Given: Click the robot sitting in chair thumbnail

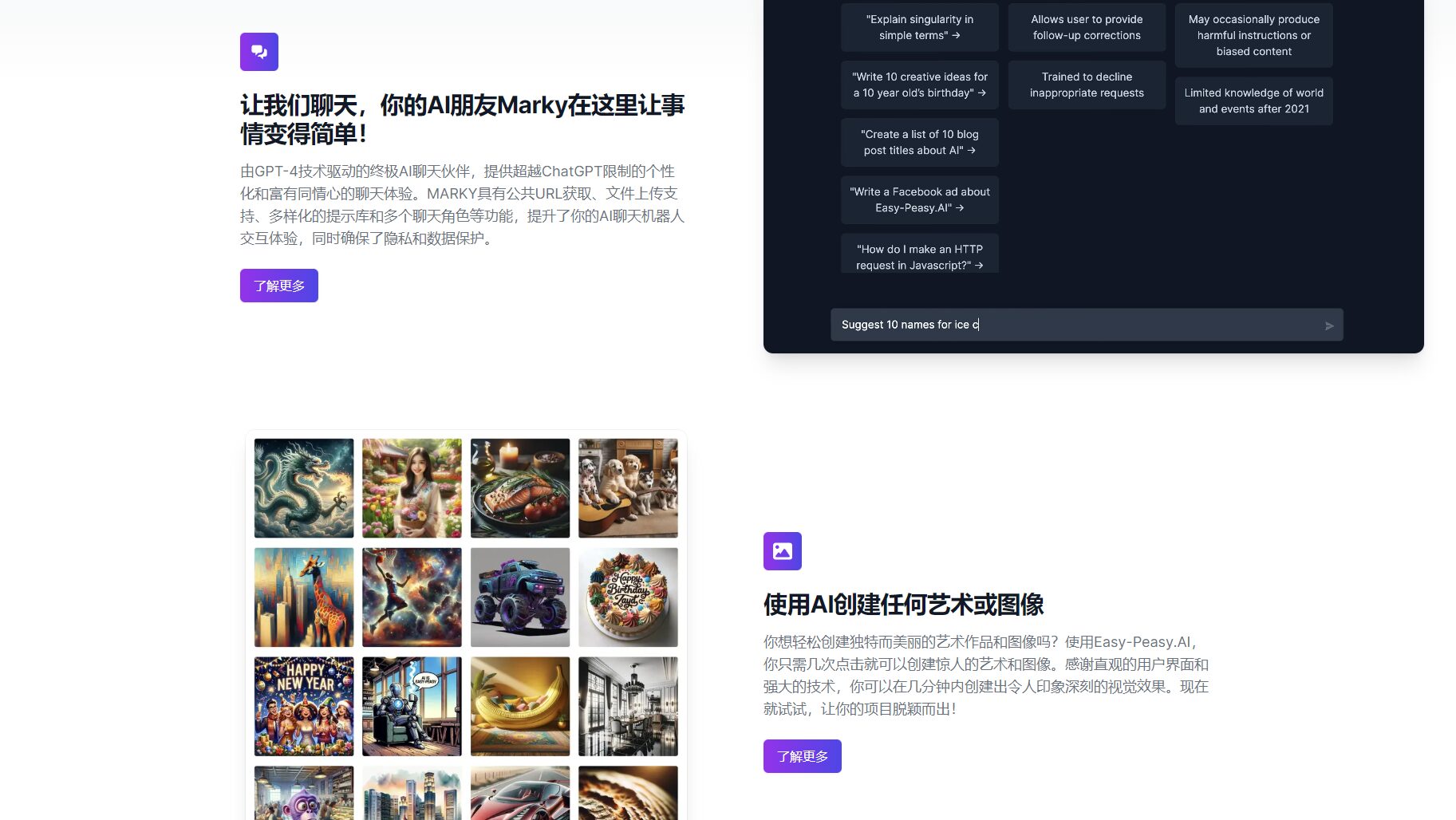Looking at the screenshot, I should [411, 705].
